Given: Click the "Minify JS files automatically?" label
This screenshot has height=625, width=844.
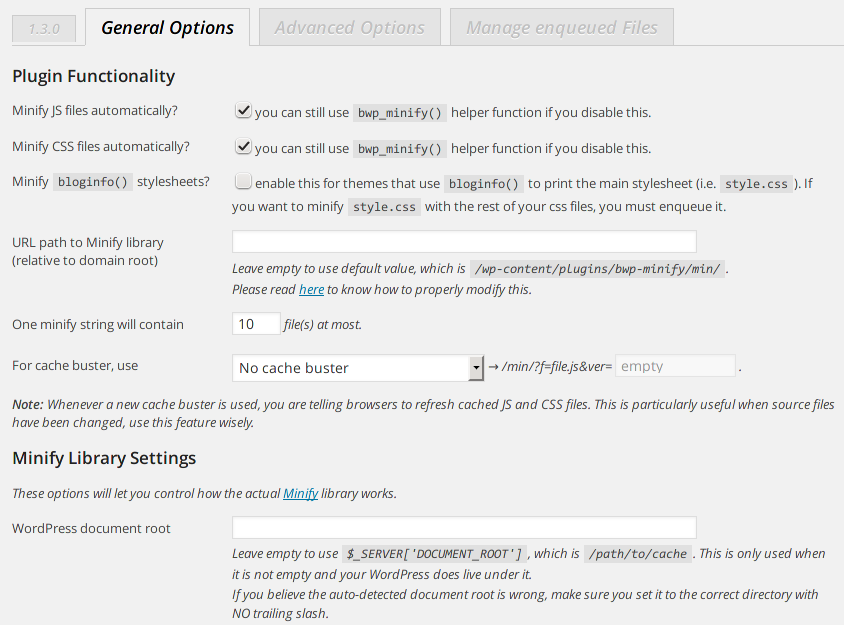Looking at the screenshot, I should [x=95, y=111].
